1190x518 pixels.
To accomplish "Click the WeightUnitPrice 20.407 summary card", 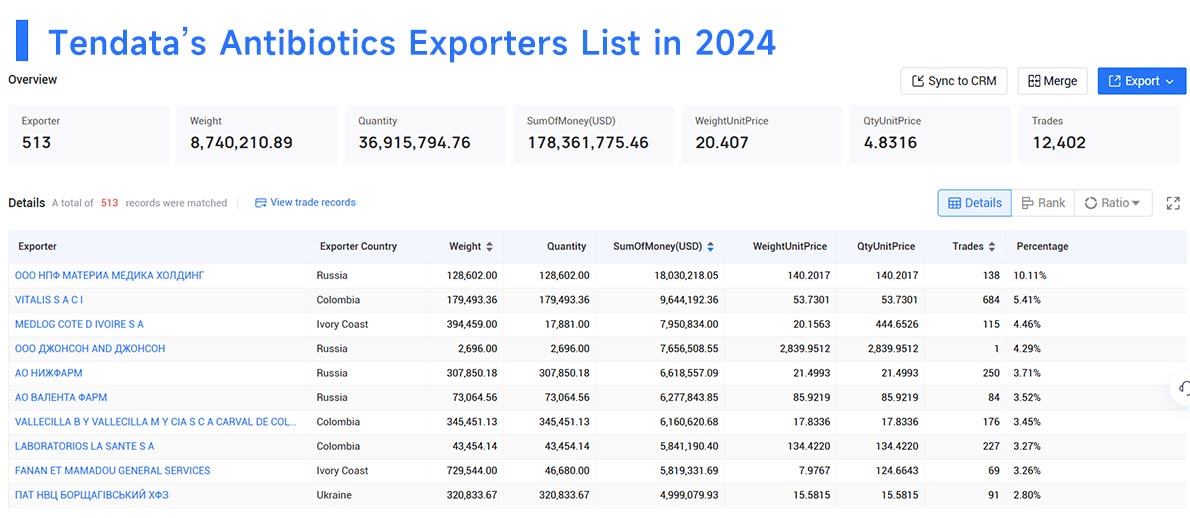I will tap(762, 134).
